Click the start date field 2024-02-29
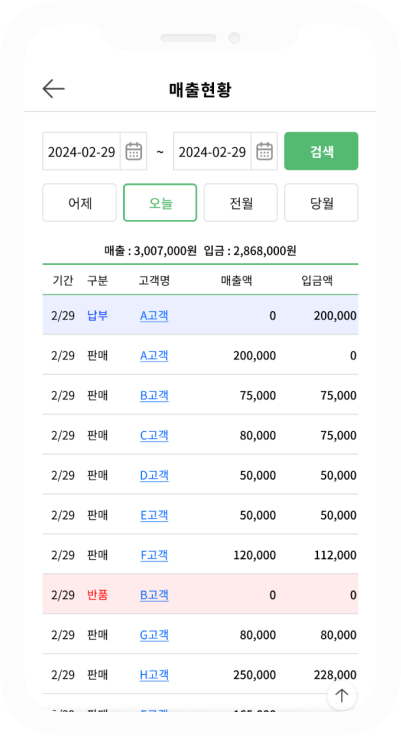 82,151
